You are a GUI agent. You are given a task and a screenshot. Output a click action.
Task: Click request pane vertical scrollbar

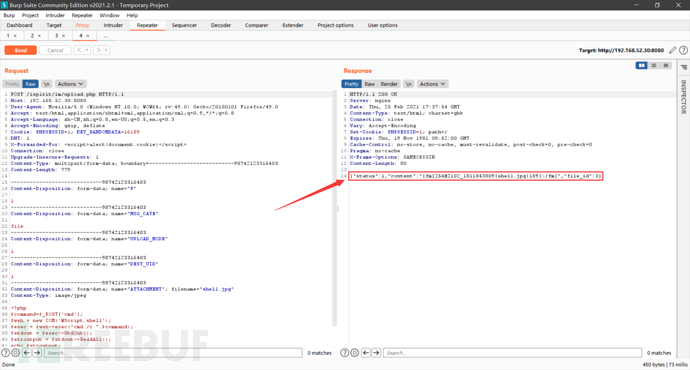[334, 209]
